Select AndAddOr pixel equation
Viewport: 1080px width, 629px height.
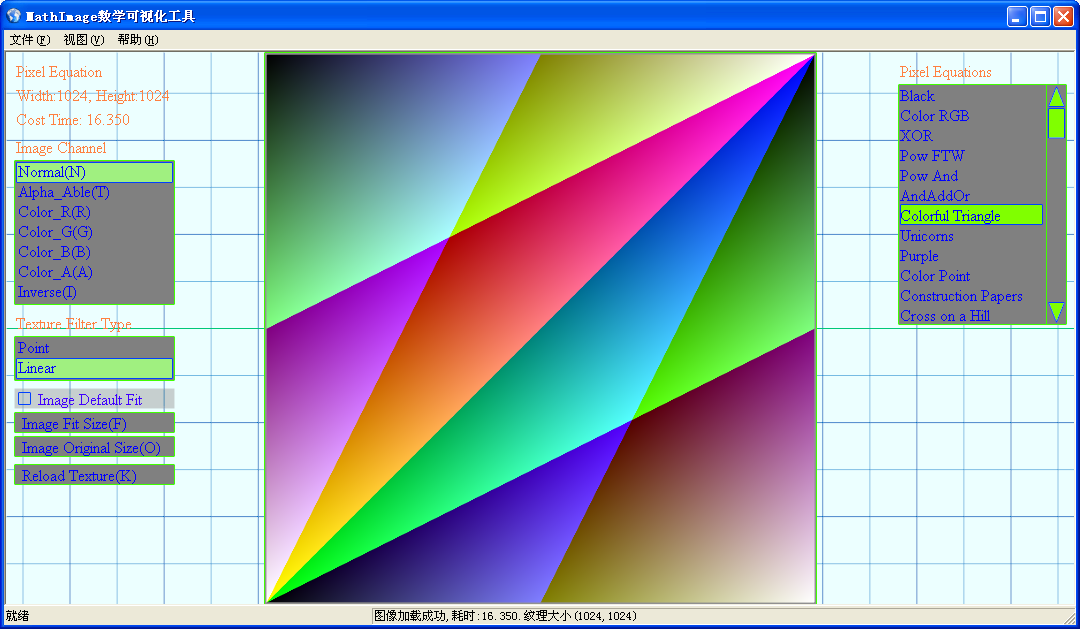click(x=971, y=196)
